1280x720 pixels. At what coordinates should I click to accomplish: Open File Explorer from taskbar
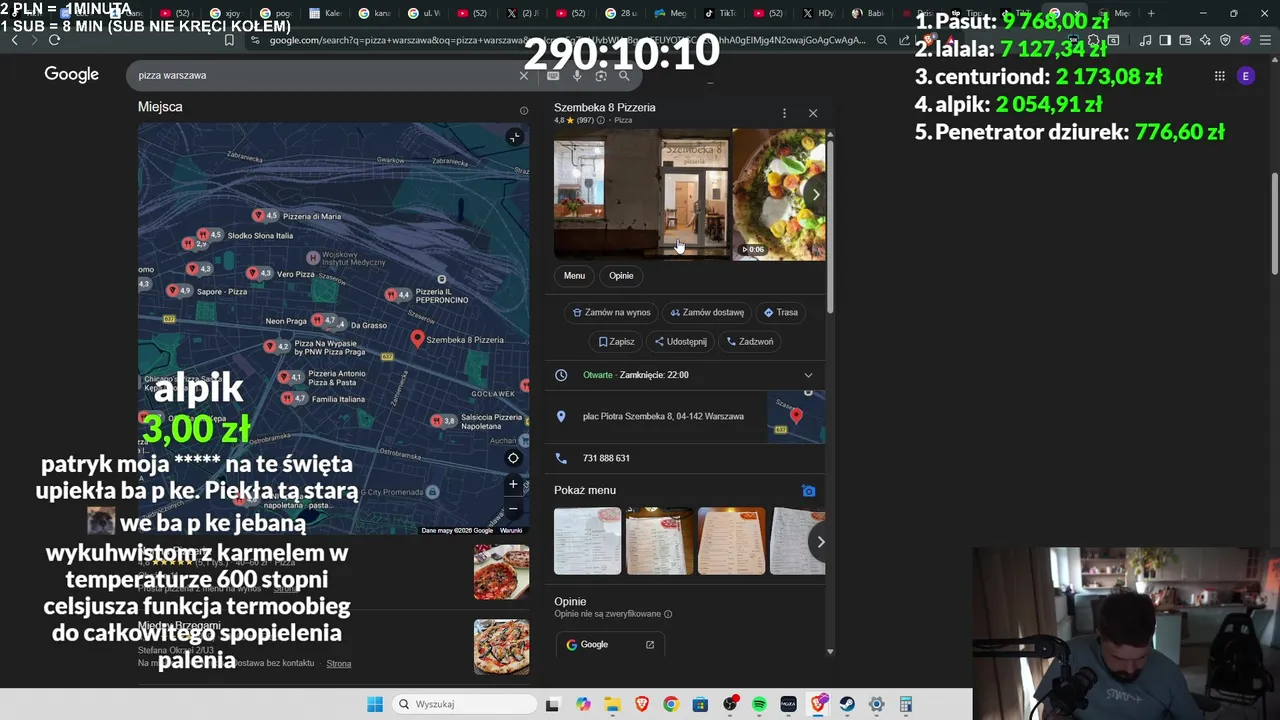[x=612, y=704]
